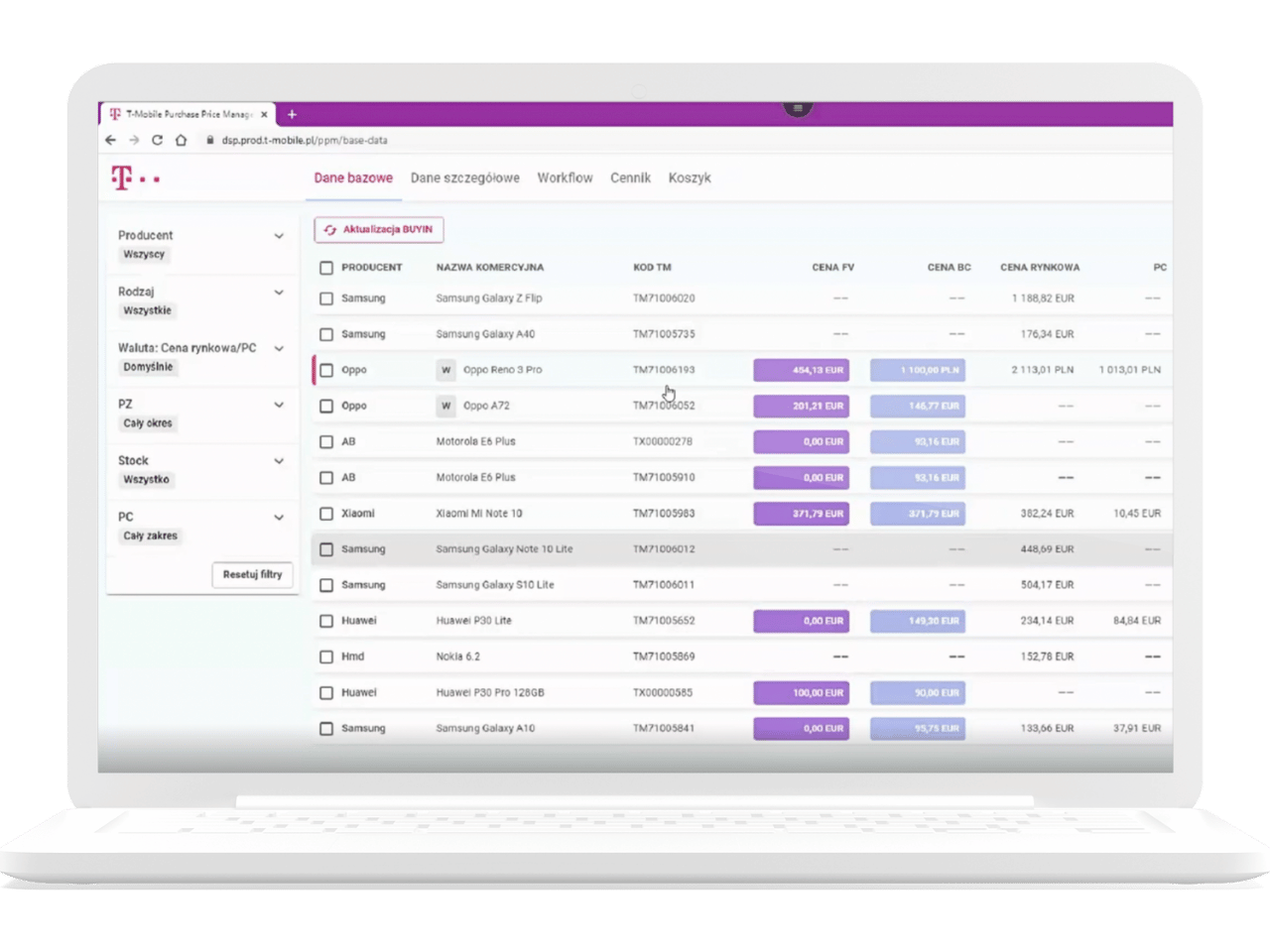1270x952 pixels.
Task: Open the Workflow tab
Action: coord(565,178)
